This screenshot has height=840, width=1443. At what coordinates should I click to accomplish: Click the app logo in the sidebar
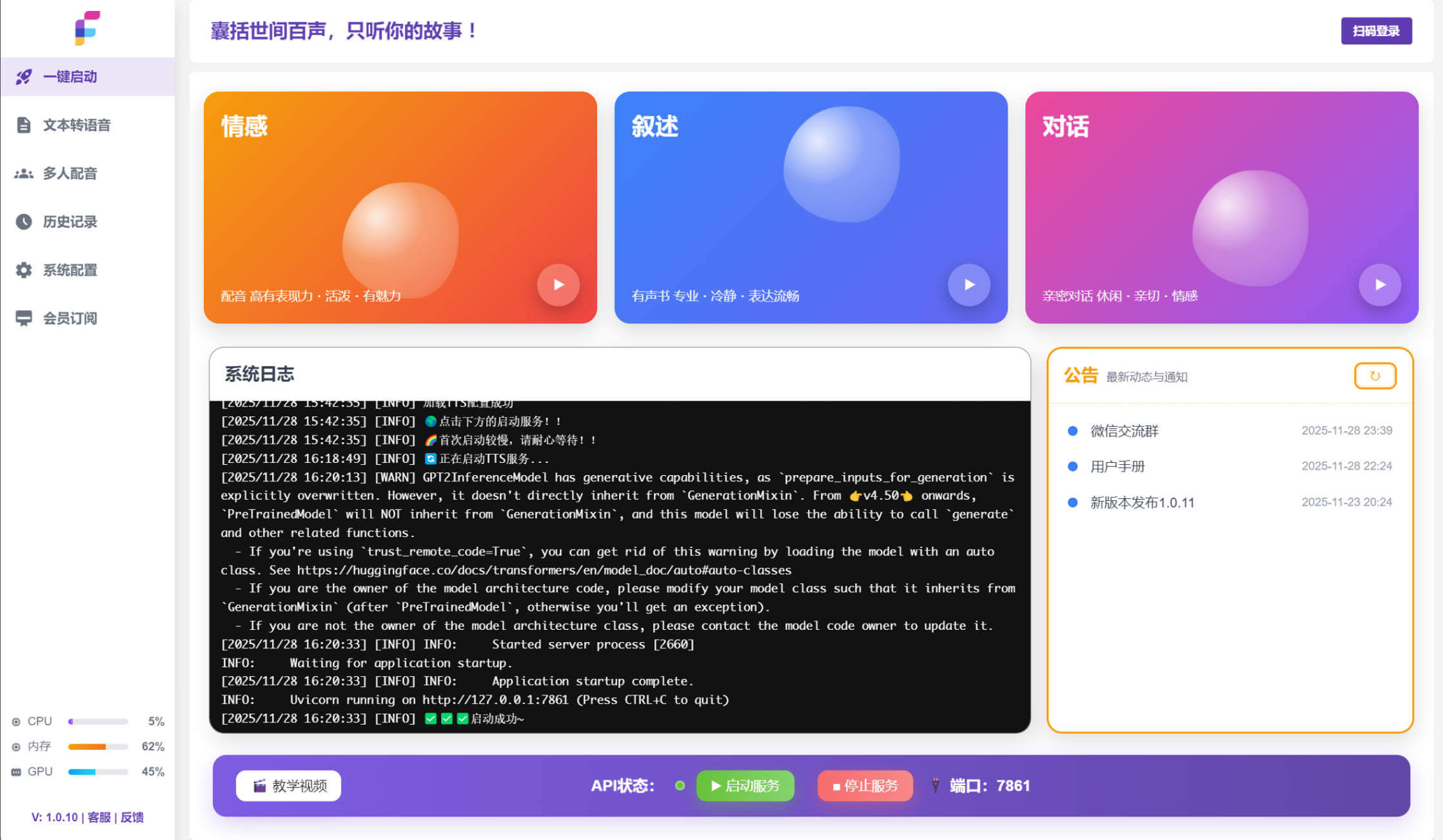87,28
